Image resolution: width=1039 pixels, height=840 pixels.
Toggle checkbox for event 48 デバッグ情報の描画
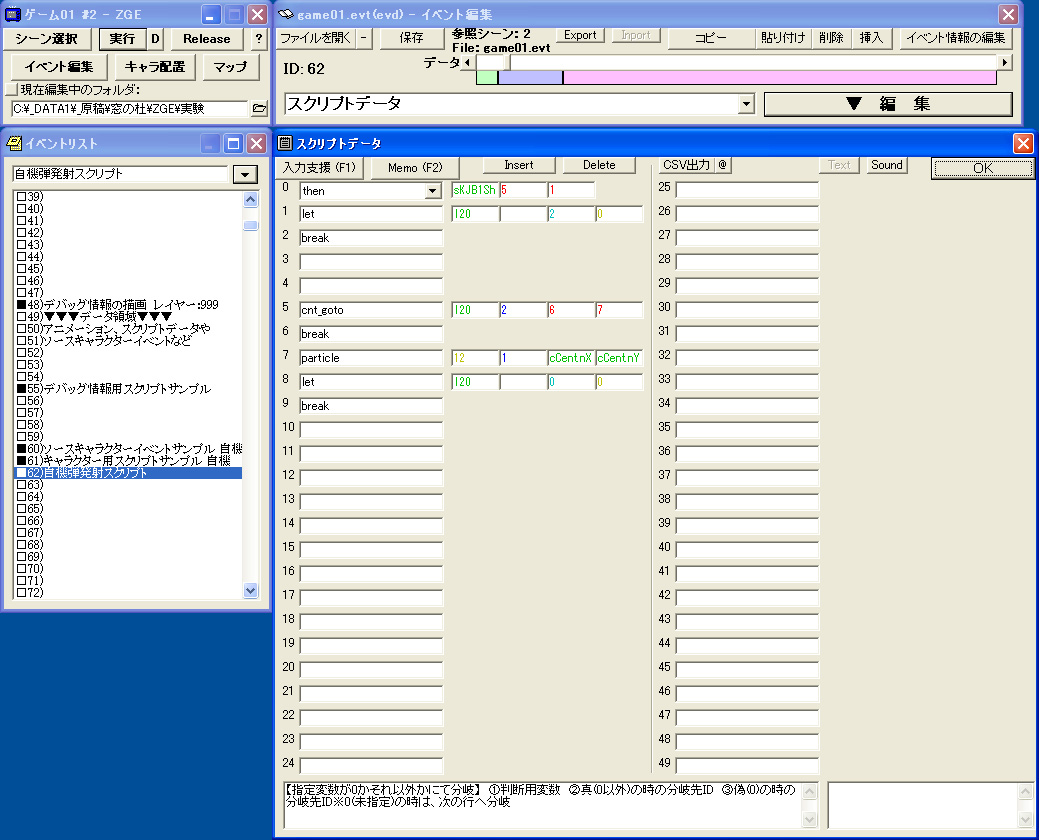pos(21,305)
